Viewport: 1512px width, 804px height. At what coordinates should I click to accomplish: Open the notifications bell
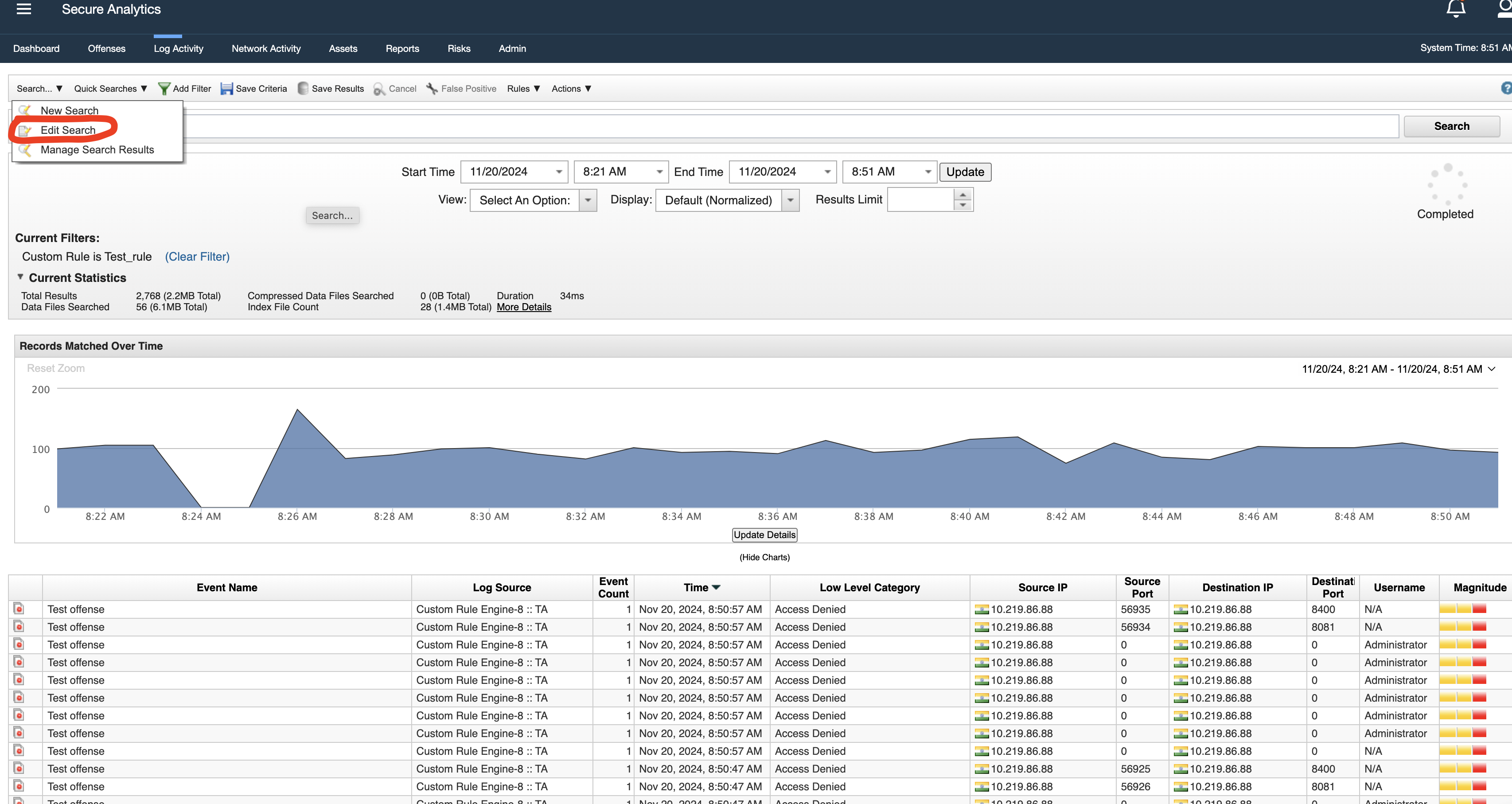[1456, 9]
